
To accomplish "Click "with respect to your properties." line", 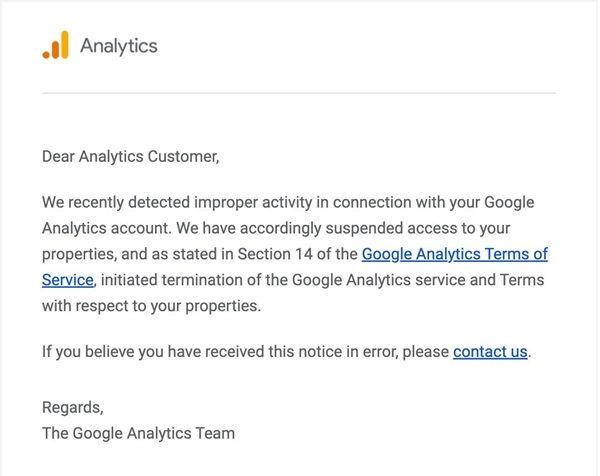I will [150, 306].
